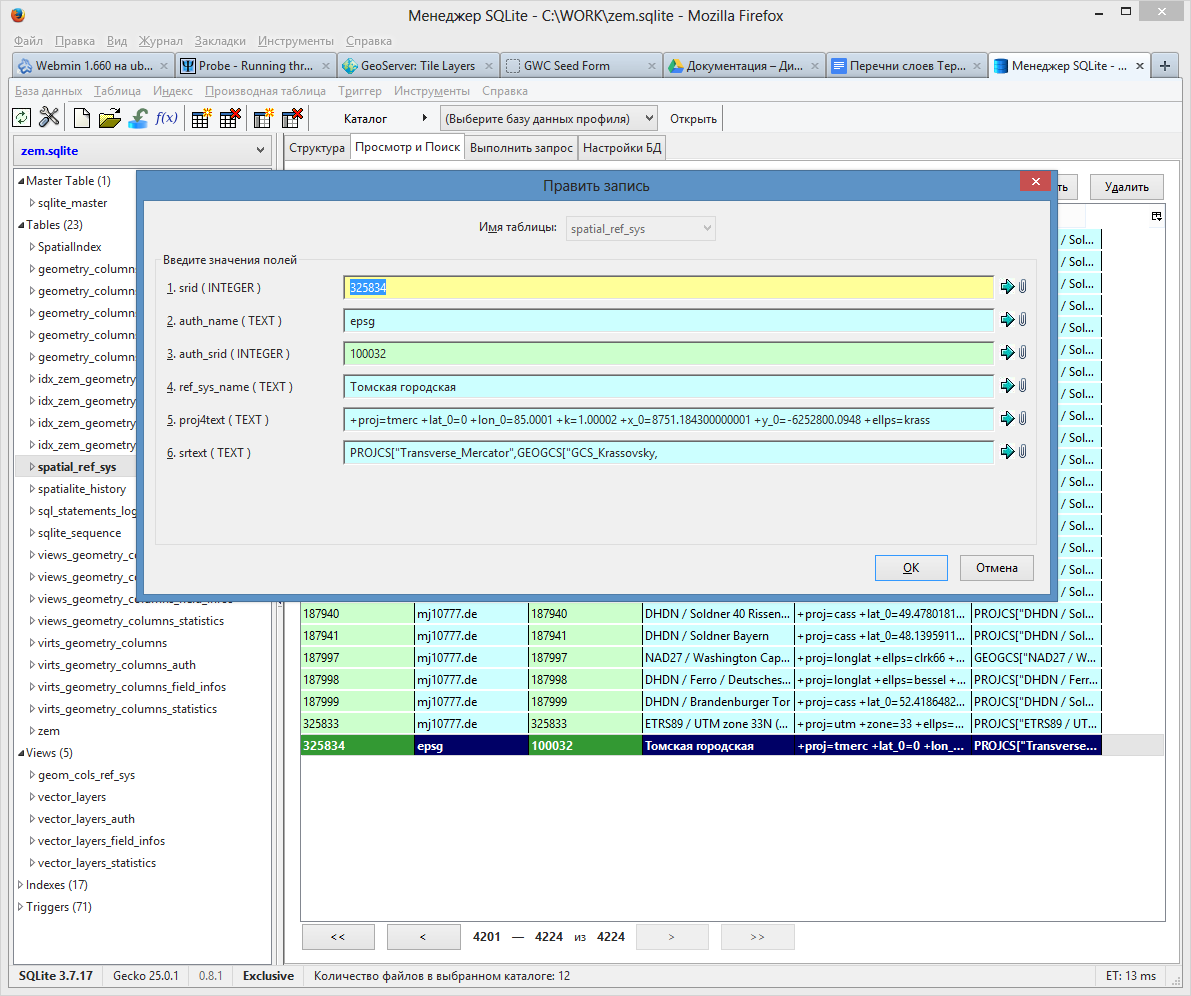This screenshot has width=1191, height=996.
Task: Click the Отмена button to cancel
Action: point(996,568)
